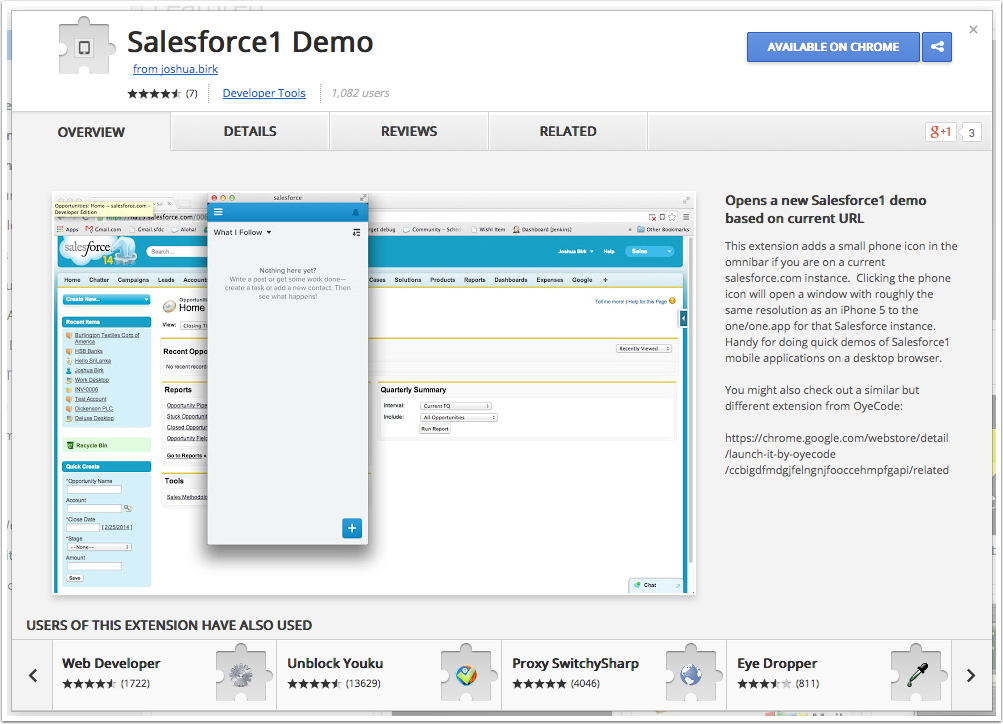Click the 'Users of this extension have also used' heading
Viewport: 1003px width, 724px height.
pos(169,625)
